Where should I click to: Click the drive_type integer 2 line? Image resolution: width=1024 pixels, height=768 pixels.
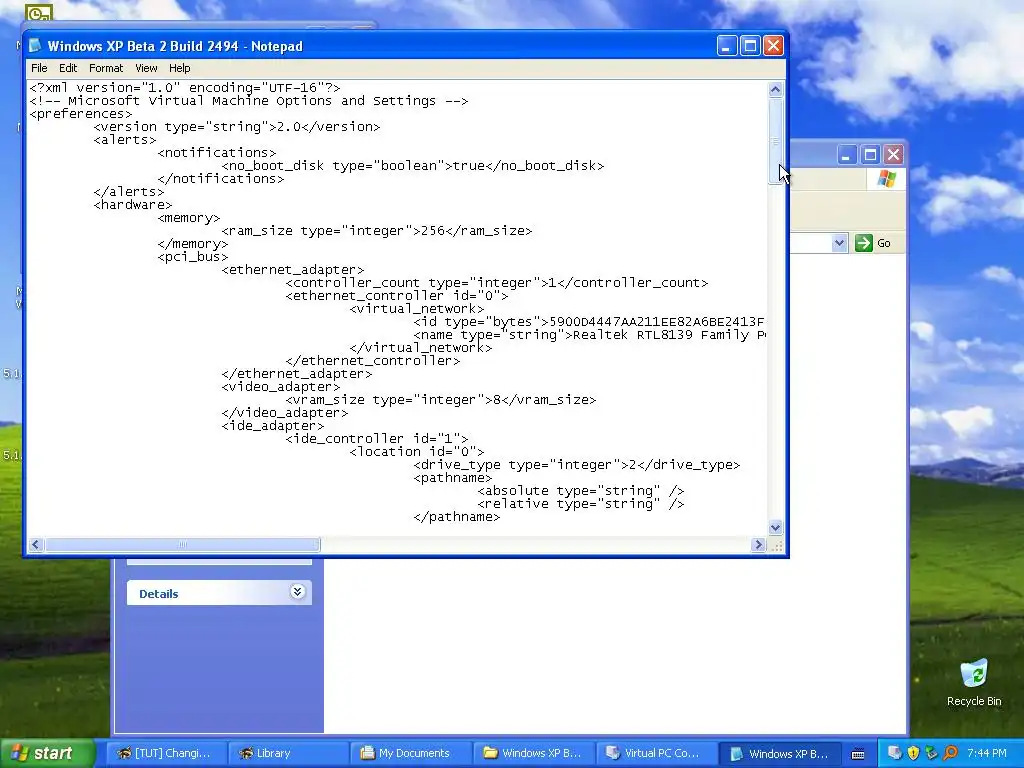tap(577, 465)
